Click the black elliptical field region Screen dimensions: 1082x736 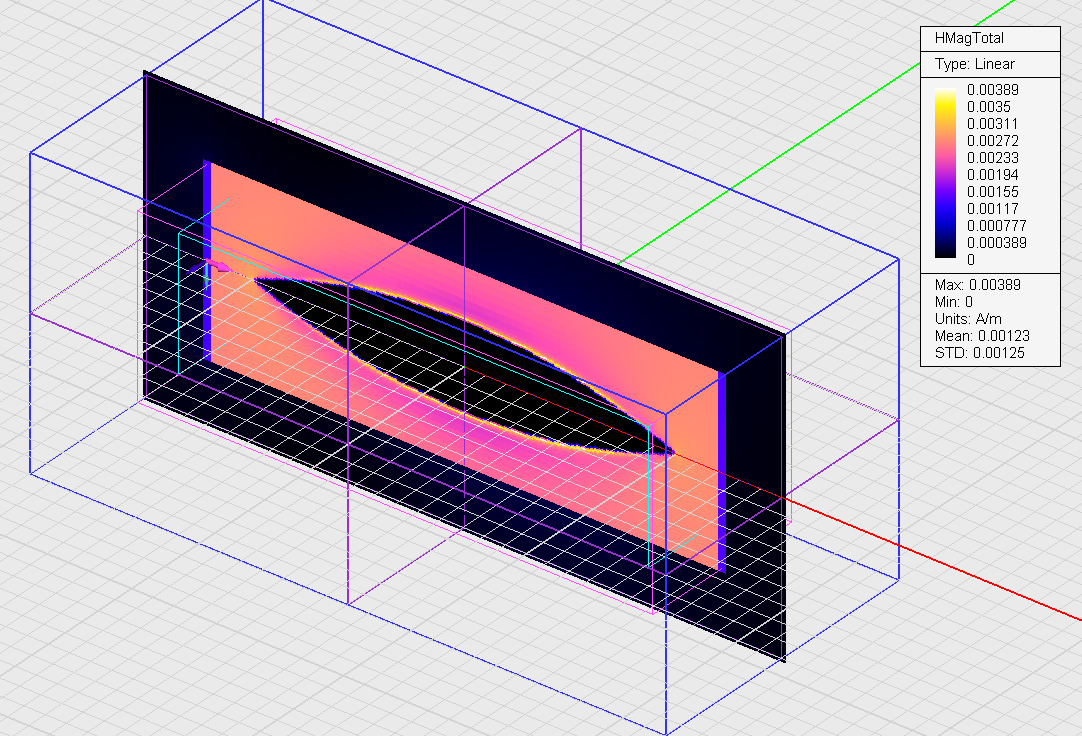coord(464,366)
